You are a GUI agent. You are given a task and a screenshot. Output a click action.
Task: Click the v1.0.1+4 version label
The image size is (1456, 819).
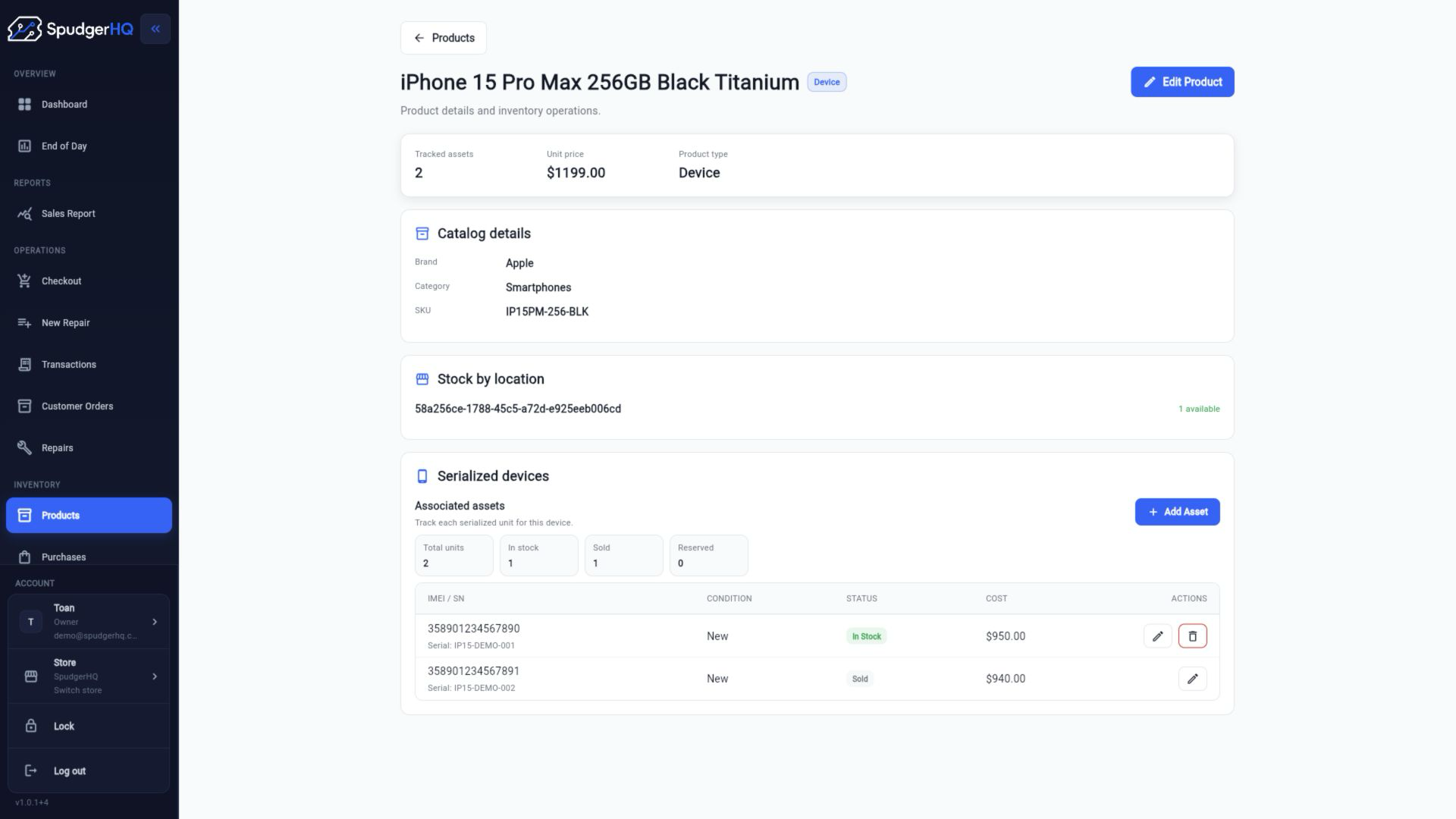[x=32, y=802]
